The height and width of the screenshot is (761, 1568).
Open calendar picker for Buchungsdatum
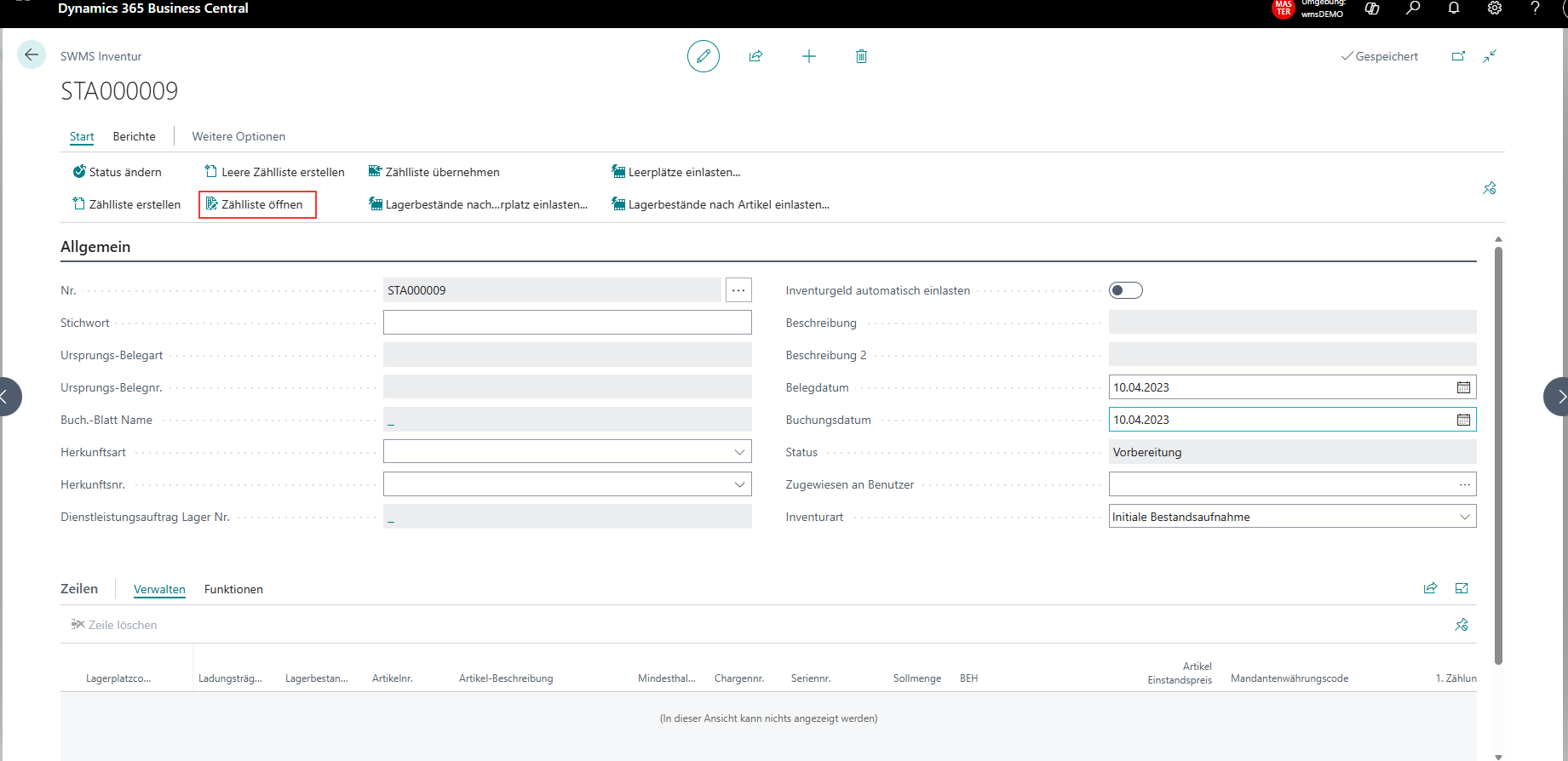pyautogui.click(x=1463, y=420)
